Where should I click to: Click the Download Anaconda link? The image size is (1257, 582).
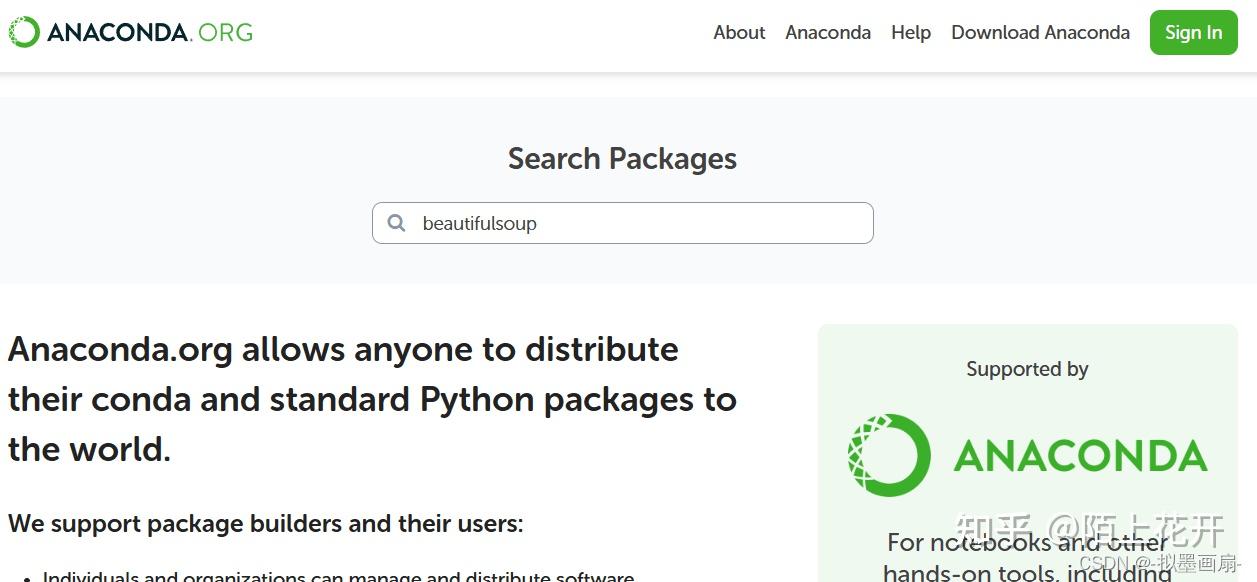[1040, 32]
